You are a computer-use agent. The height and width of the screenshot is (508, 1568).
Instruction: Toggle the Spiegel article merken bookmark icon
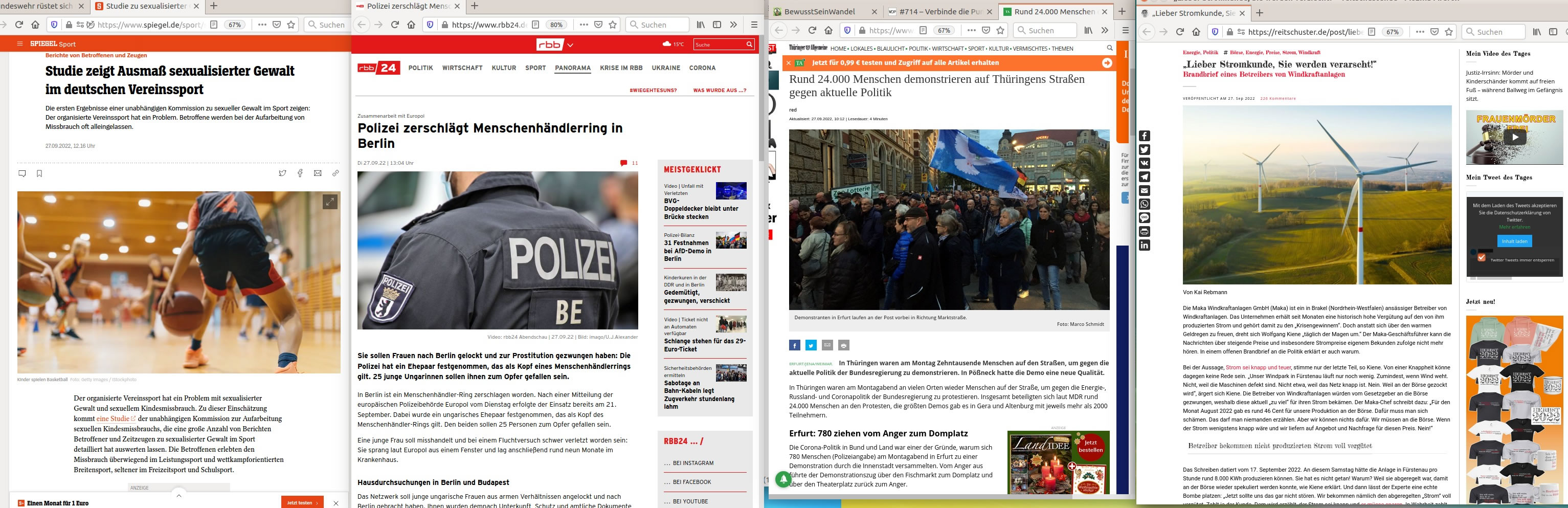[x=39, y=173]
